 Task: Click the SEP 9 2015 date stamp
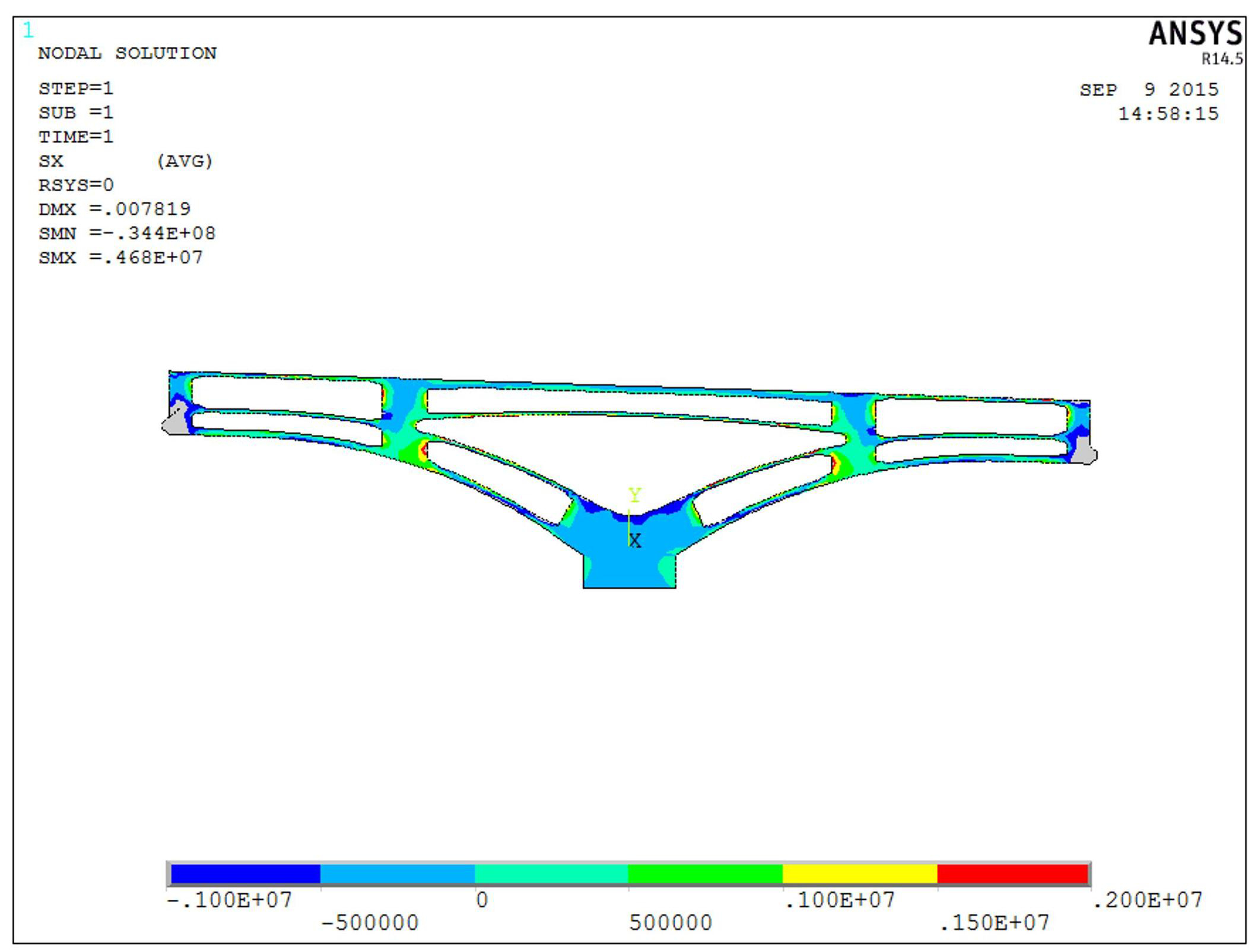[x=1148, y=90]
